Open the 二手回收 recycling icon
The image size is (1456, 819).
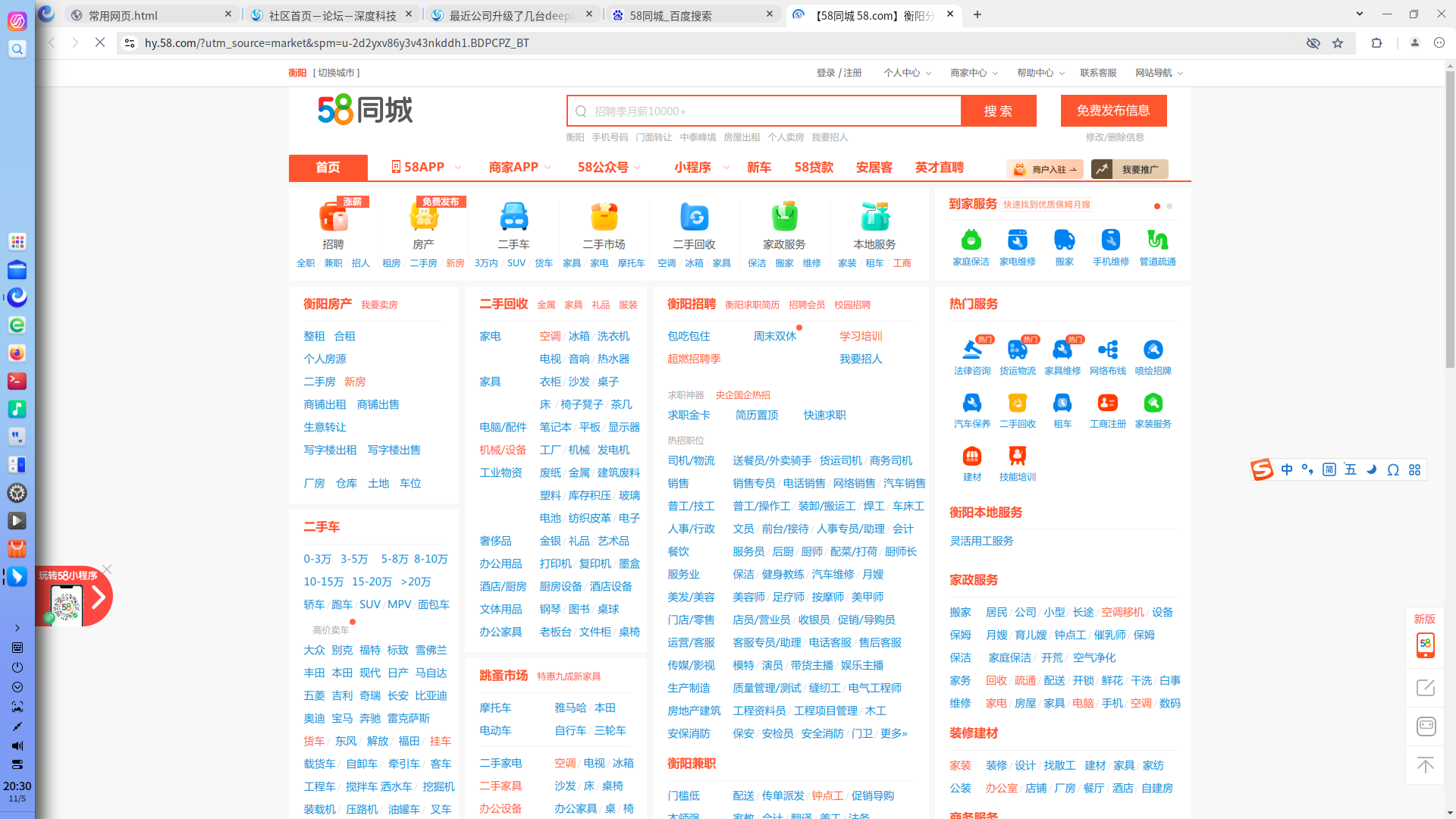[x=695, y=217]
